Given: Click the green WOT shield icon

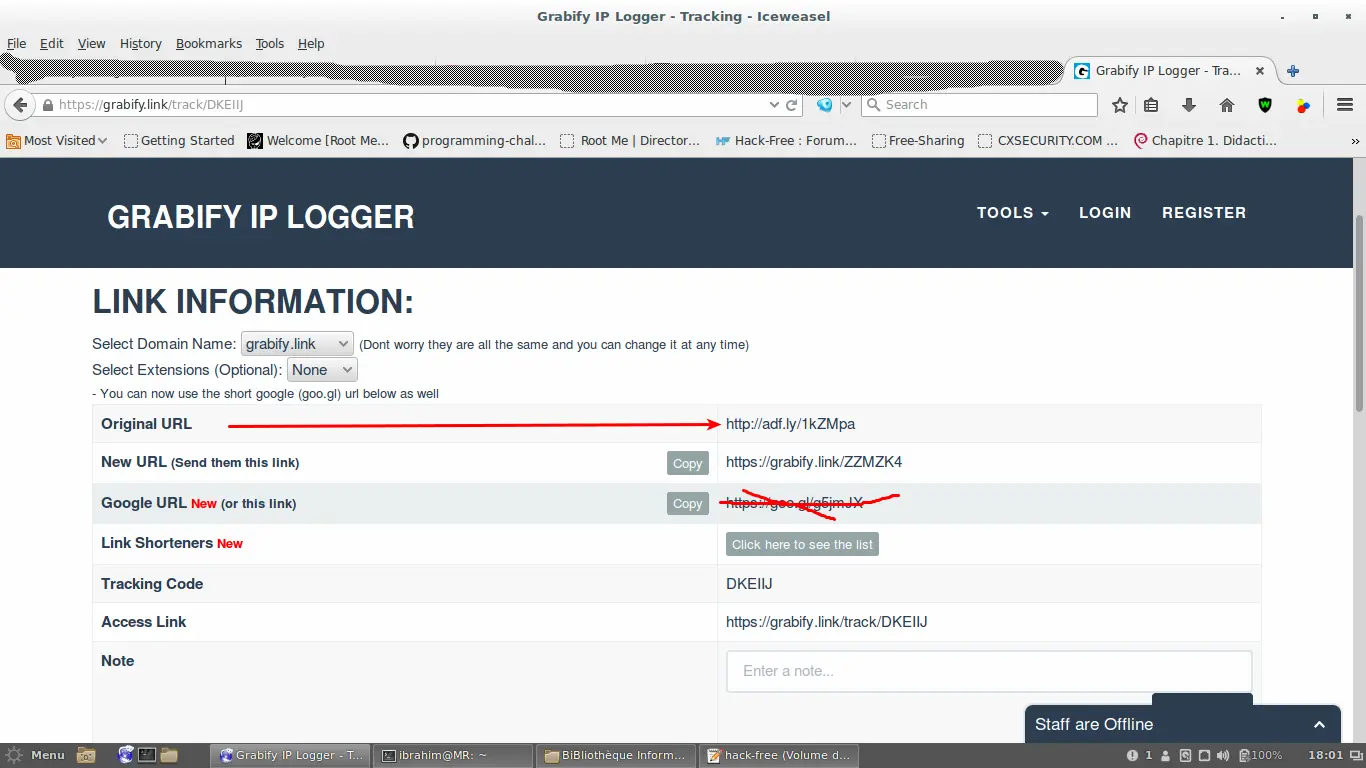Looking at the screenshot, I should (x=1264, y=104).
